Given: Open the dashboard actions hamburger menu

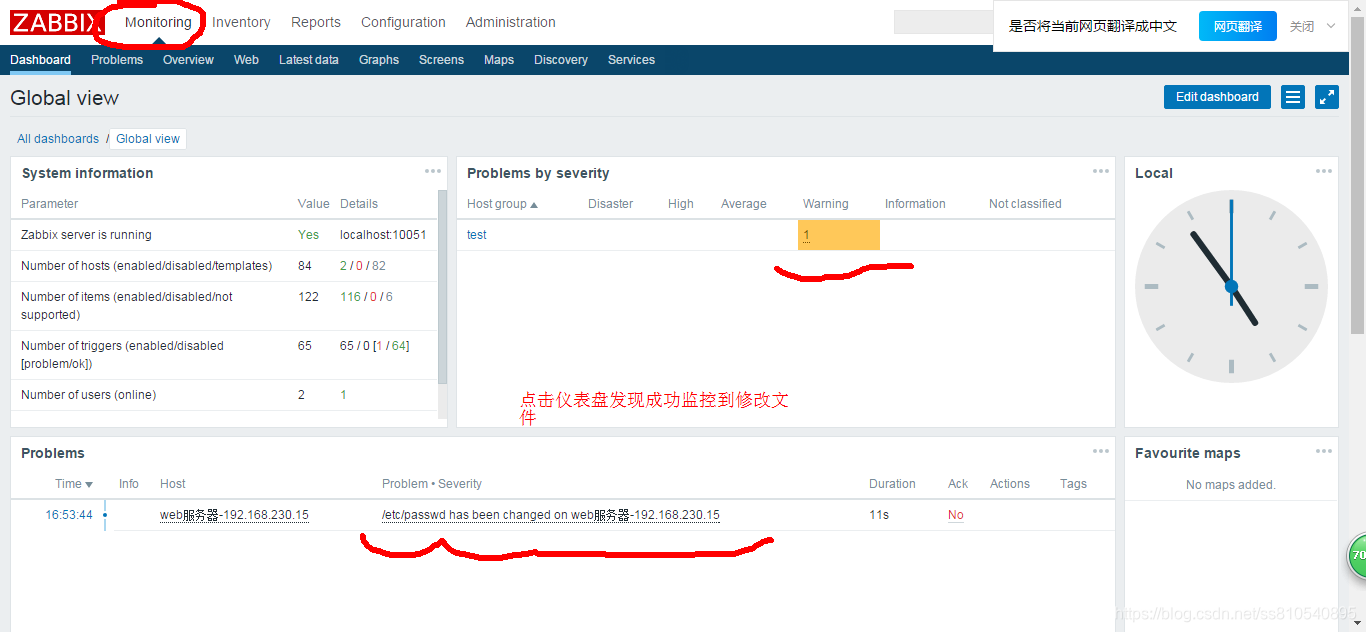Looking at the screenshot, I should pos(1293,97).
